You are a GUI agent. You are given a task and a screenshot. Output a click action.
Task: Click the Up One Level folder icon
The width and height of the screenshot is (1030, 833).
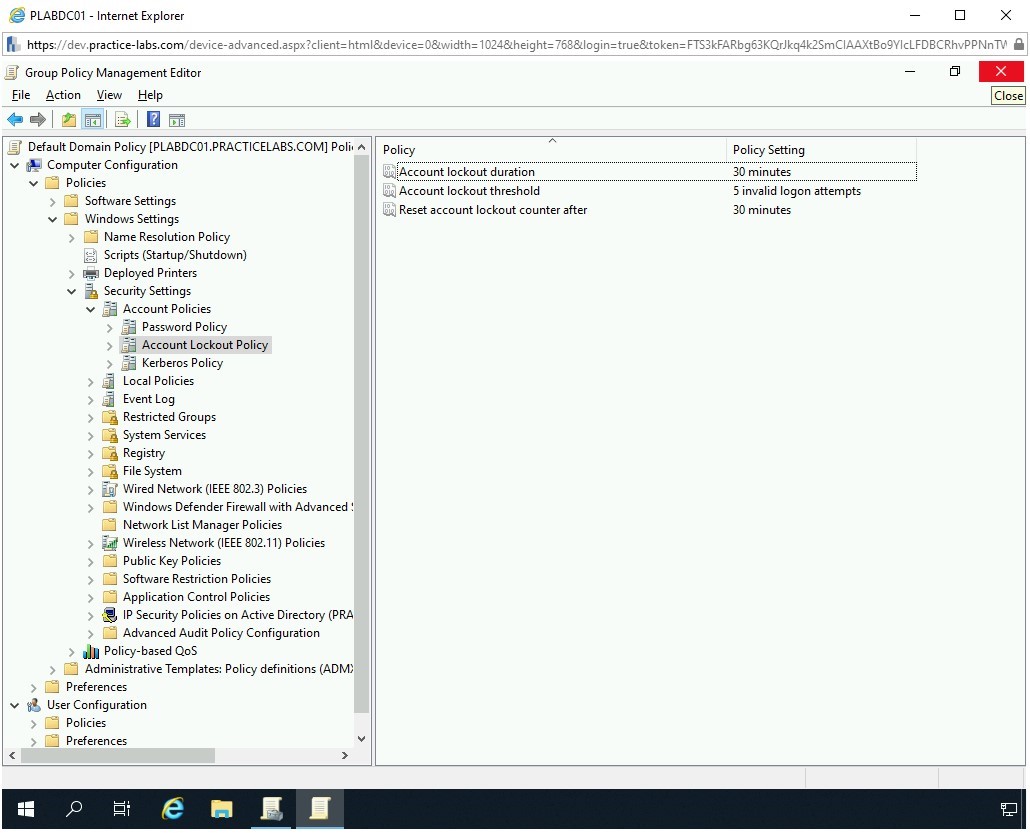68,120
